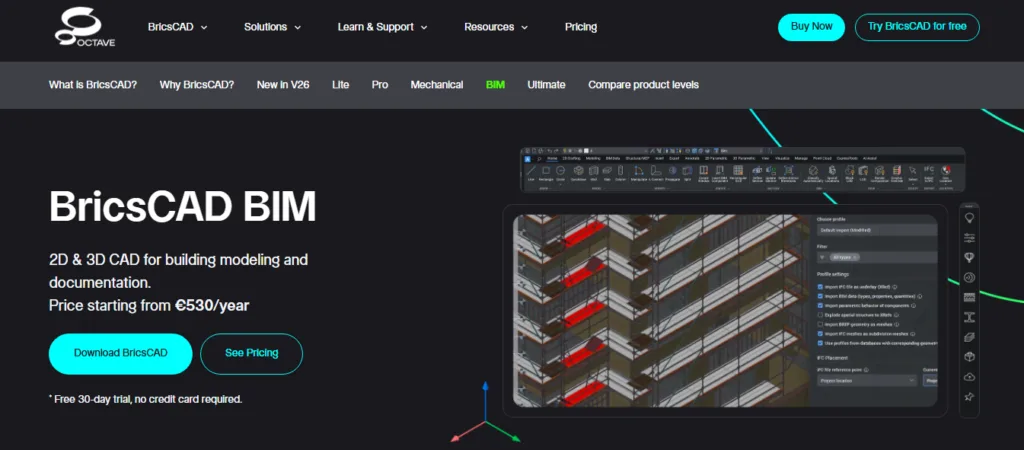Click the hatched layers composition icon
The width and height of the screenshot is (1024, 450).
[970, 297]
